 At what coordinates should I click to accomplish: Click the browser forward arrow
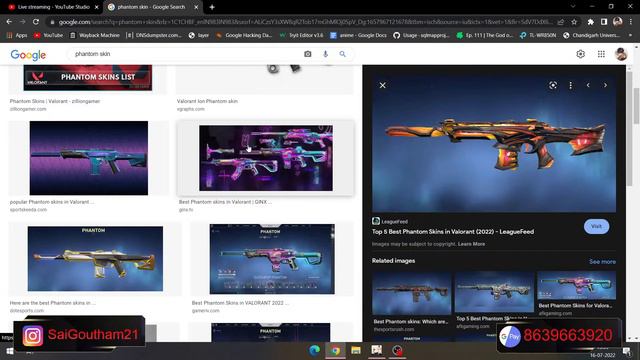pos(22,22)
